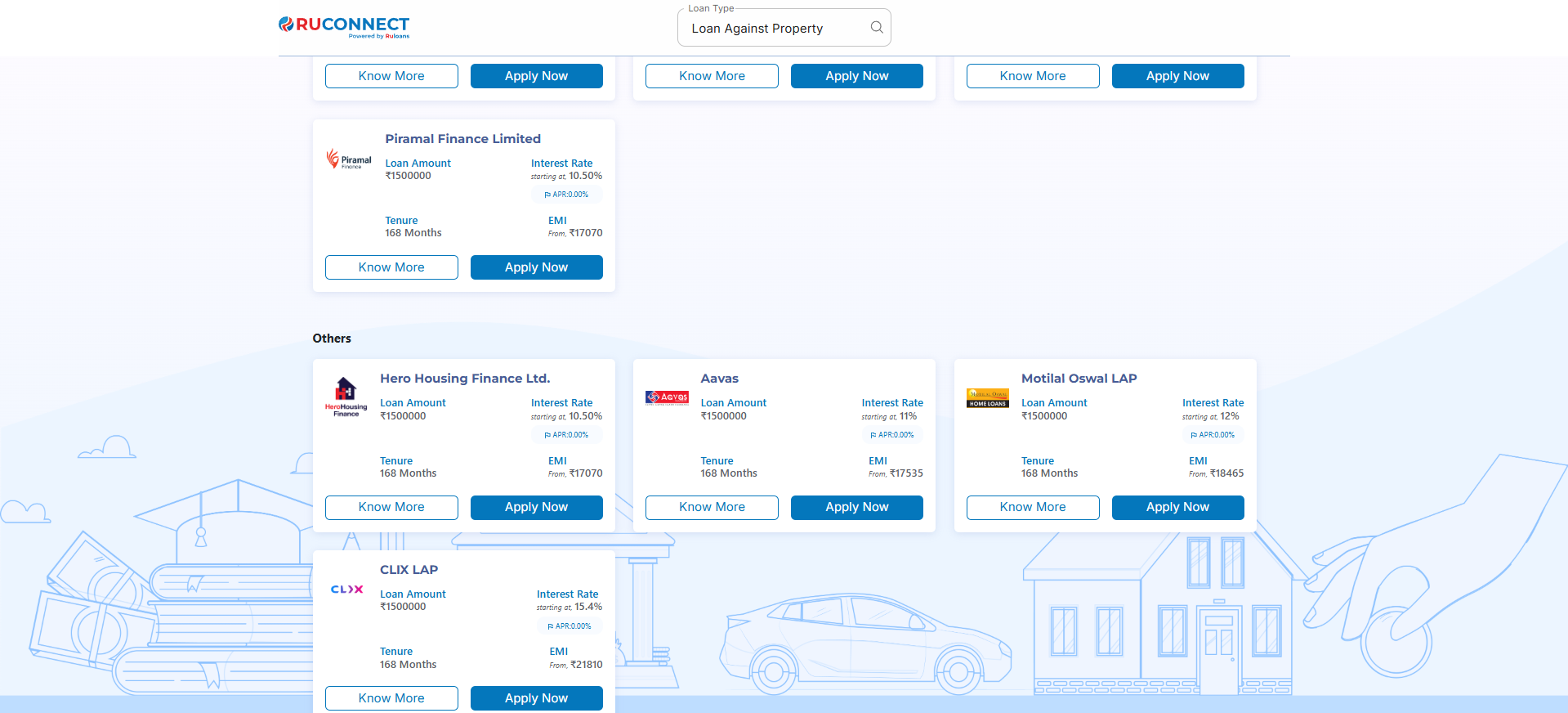Click APR badge on Hero Housing Finance card
Screen dimensions: 1568x713
point(566,435)
